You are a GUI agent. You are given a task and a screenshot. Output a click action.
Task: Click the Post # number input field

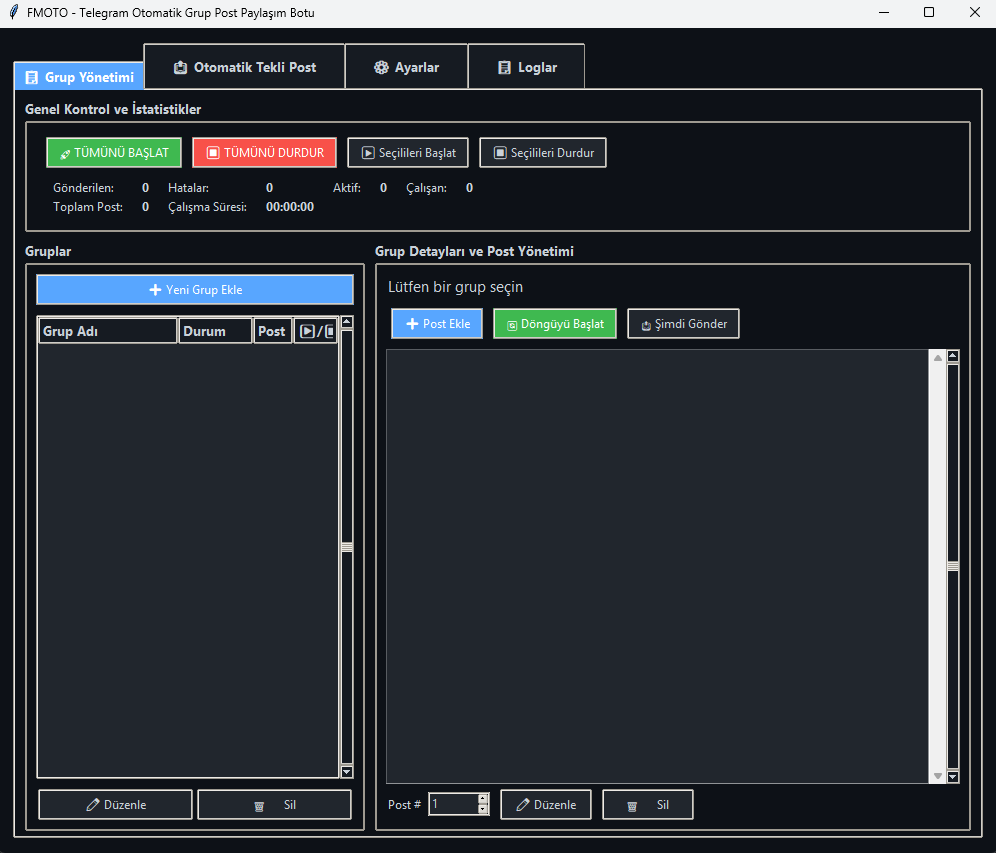pos(453,804)
